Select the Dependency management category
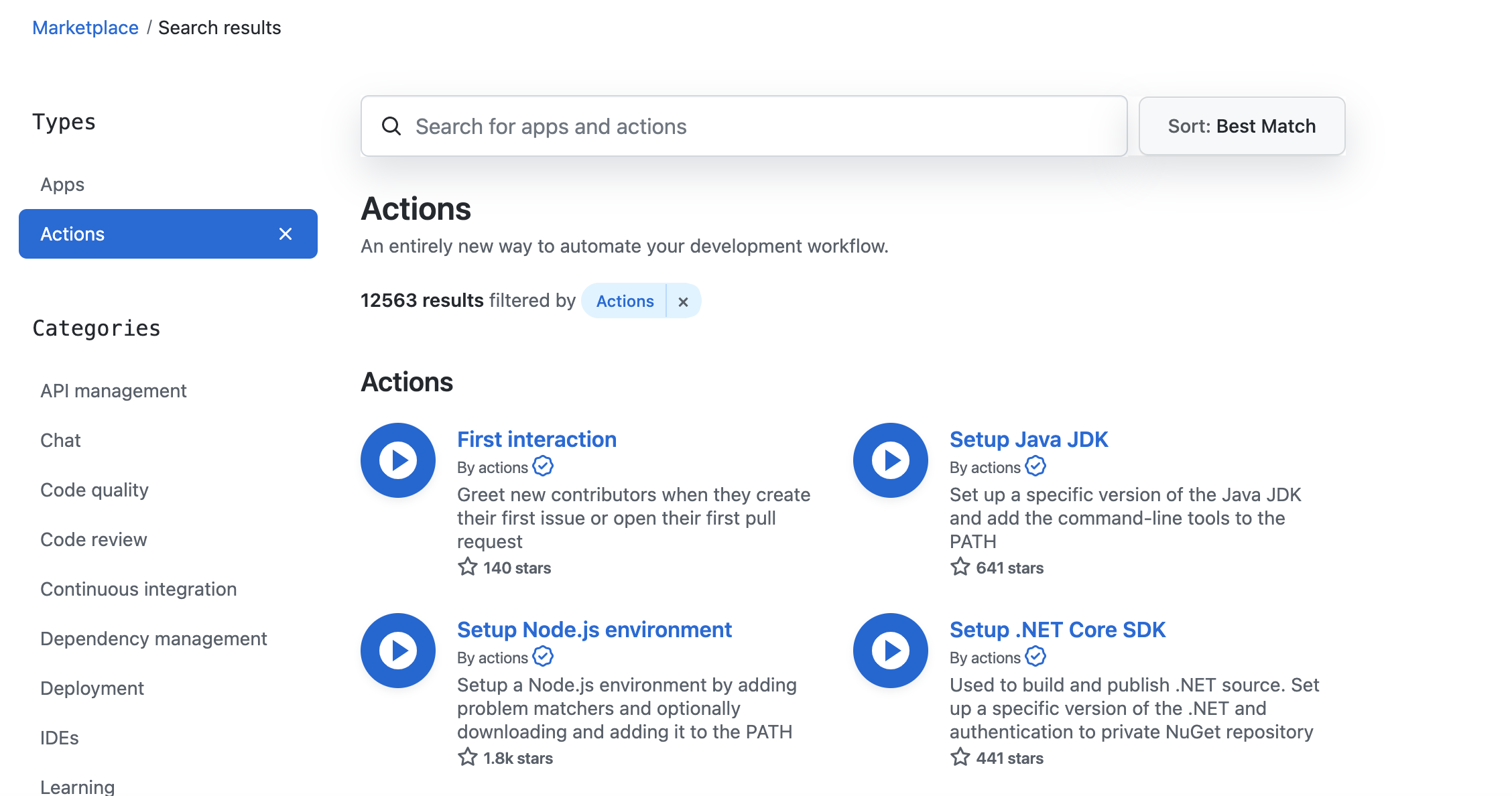1512x796 pixels. (x=153, y=639)
